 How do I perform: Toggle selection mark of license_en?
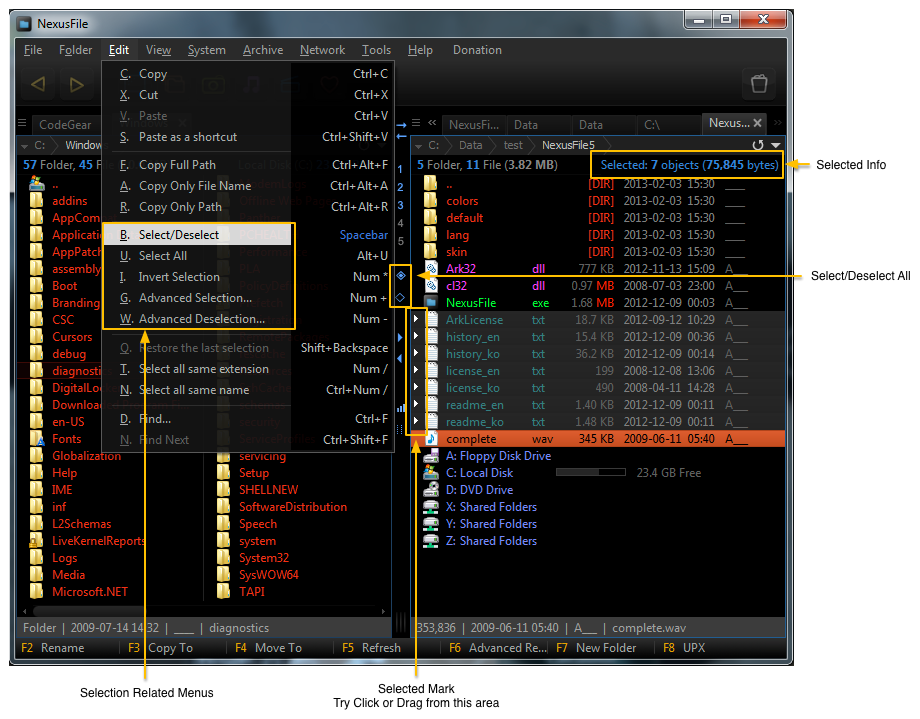[x=415, y=370]
